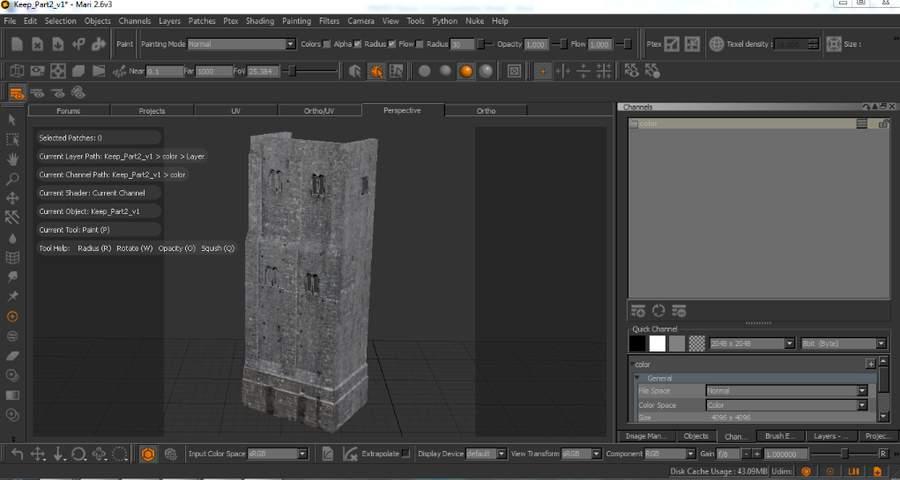
Task: Click the Texel density globe icon
Action: pyautogui.click(x=716, y=44)
